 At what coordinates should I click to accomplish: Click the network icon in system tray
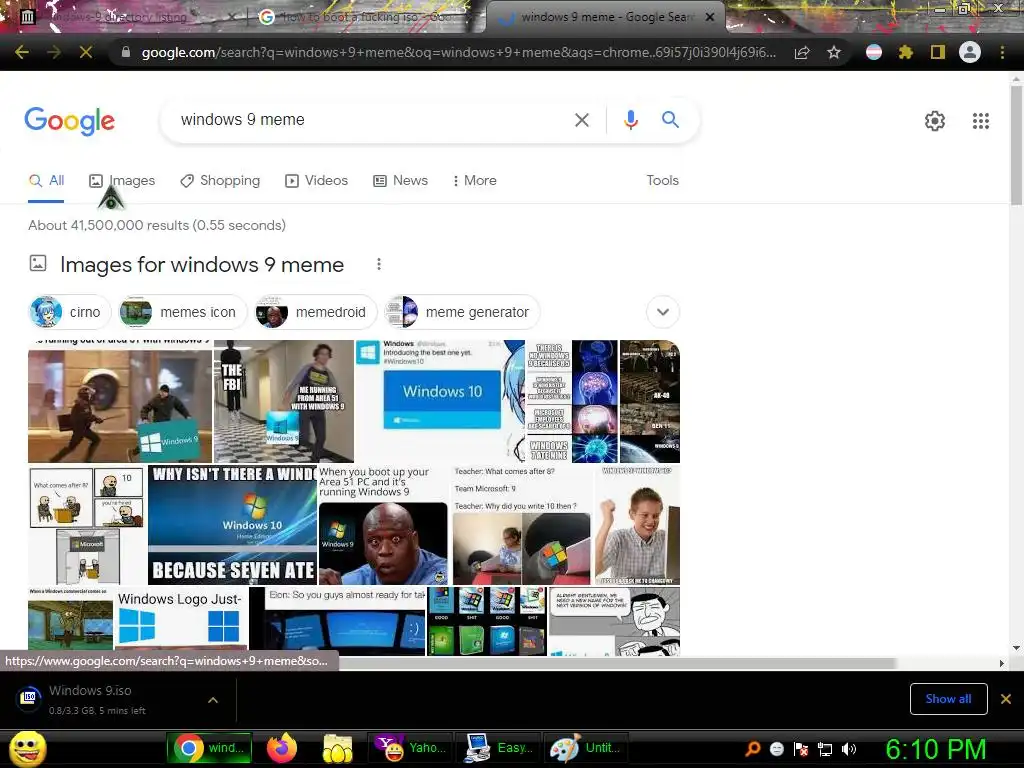(825, 749)
